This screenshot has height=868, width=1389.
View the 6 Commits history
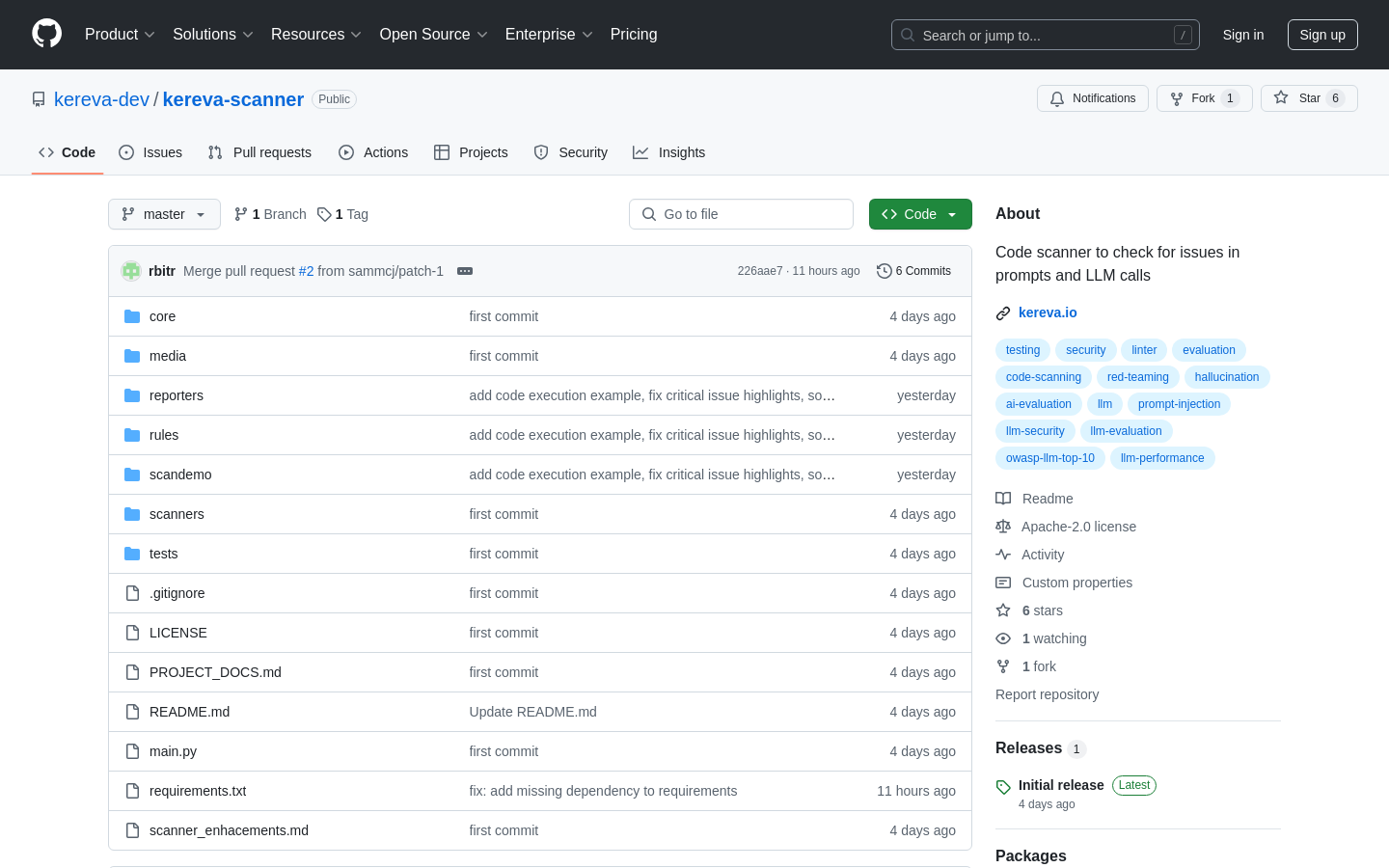pos(913,271)
